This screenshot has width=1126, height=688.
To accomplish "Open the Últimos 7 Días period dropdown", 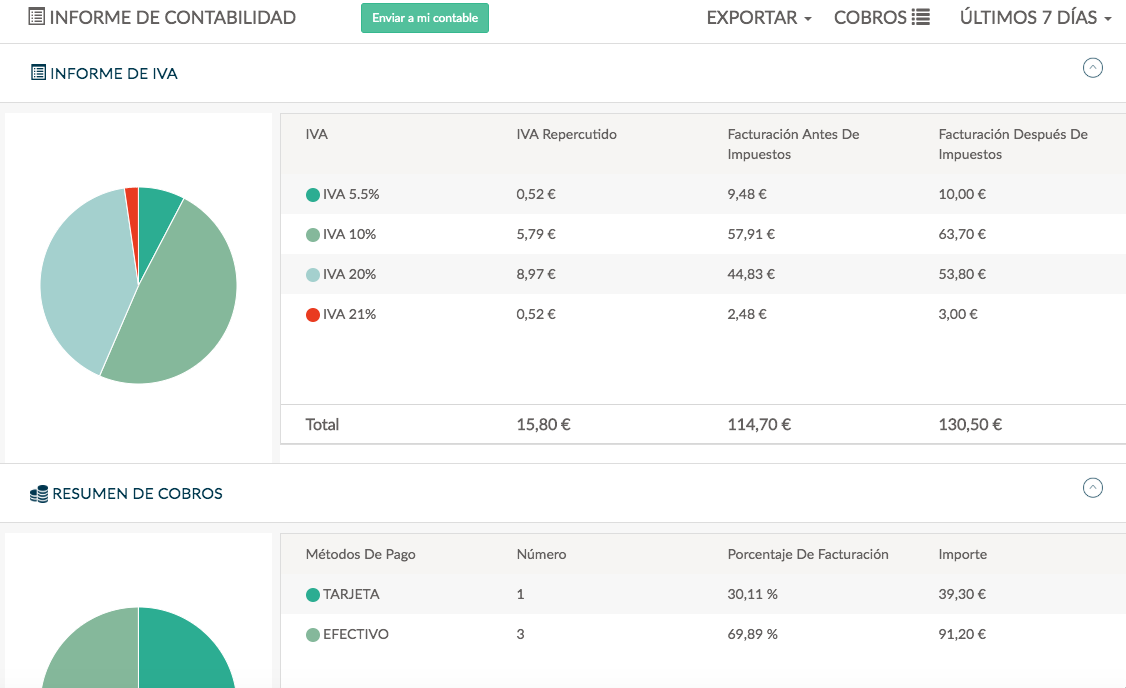I will coord(1035,18).
